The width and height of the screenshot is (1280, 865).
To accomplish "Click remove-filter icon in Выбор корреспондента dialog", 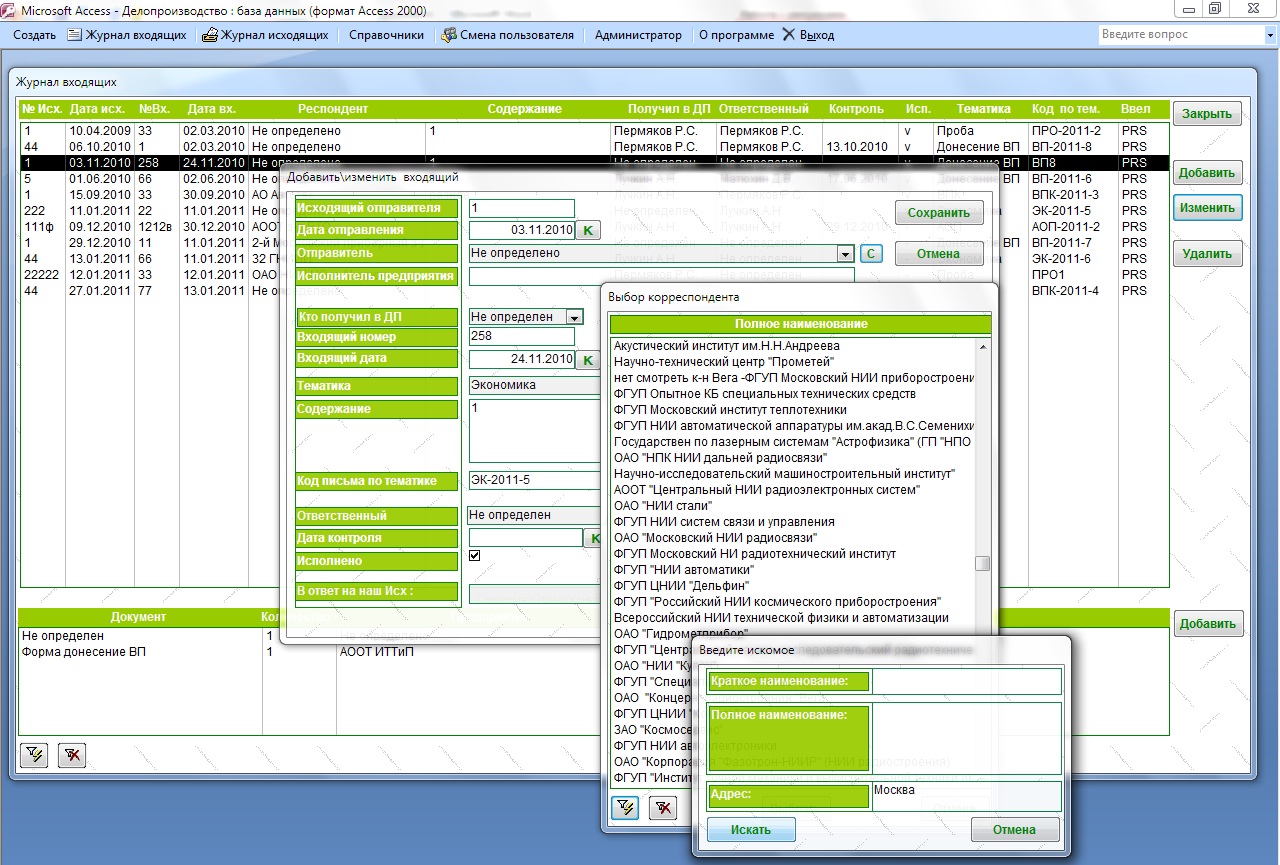I will pos(663,807).
